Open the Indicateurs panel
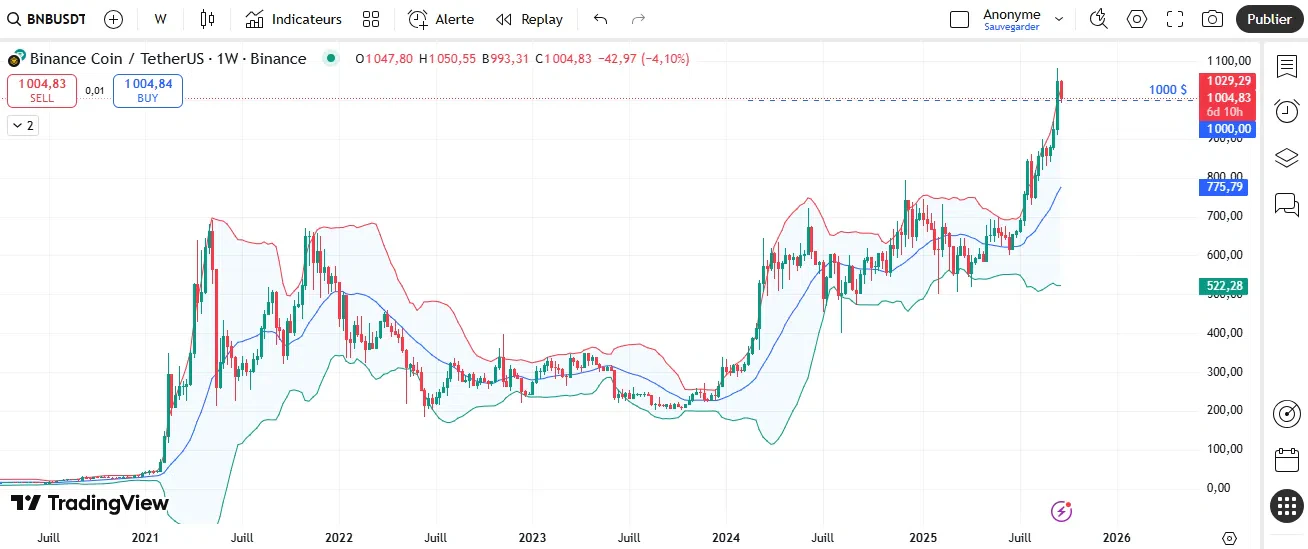 click(293, 19)
